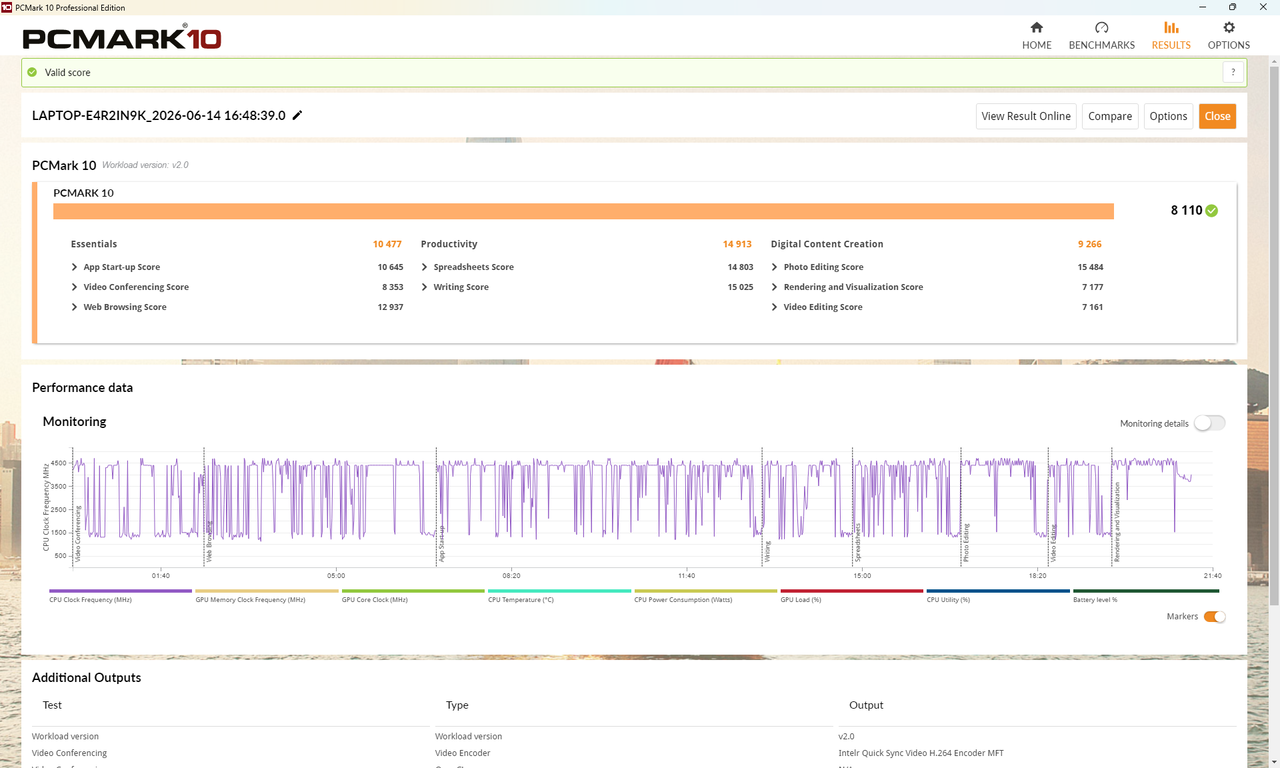The width and height of the screenshot is (1280, 768).
Task: Click the Additional Outputs heading
Action: (x=87, y=677)
